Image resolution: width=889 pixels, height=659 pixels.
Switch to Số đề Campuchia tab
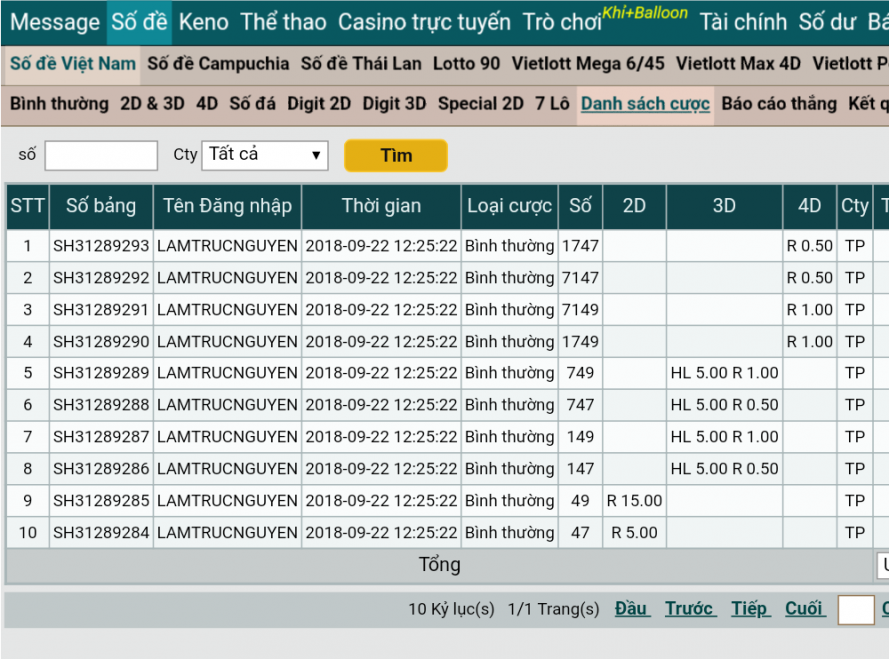(x=218, y=64)
